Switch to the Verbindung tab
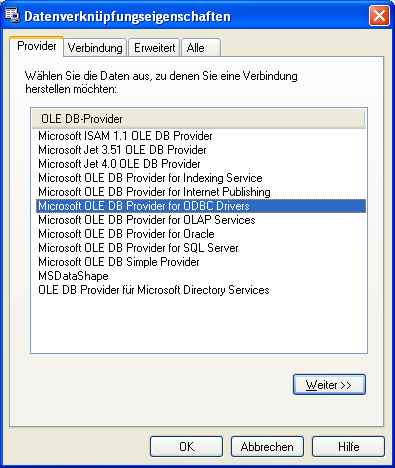 (95, 48)
